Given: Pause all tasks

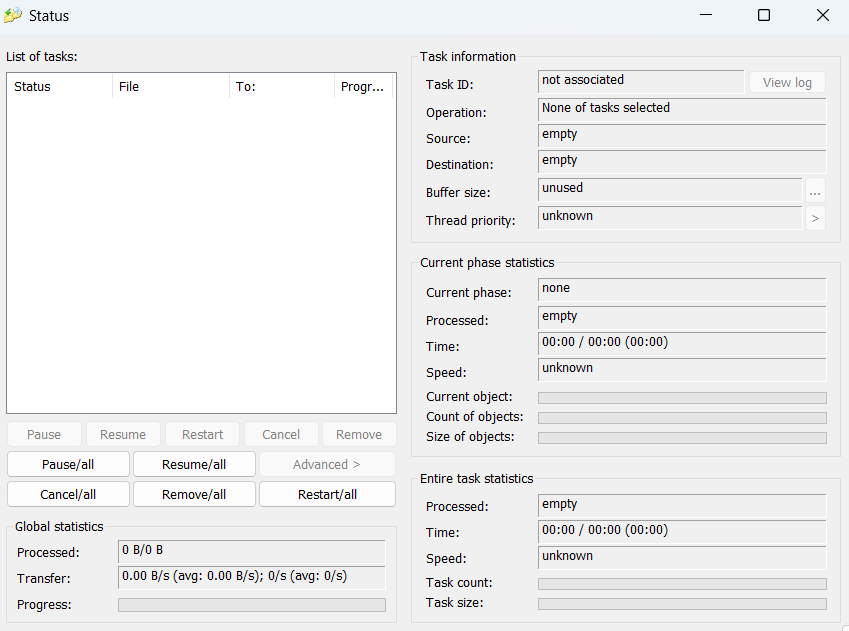Looking at the screenshot, I should coord(67,463).
